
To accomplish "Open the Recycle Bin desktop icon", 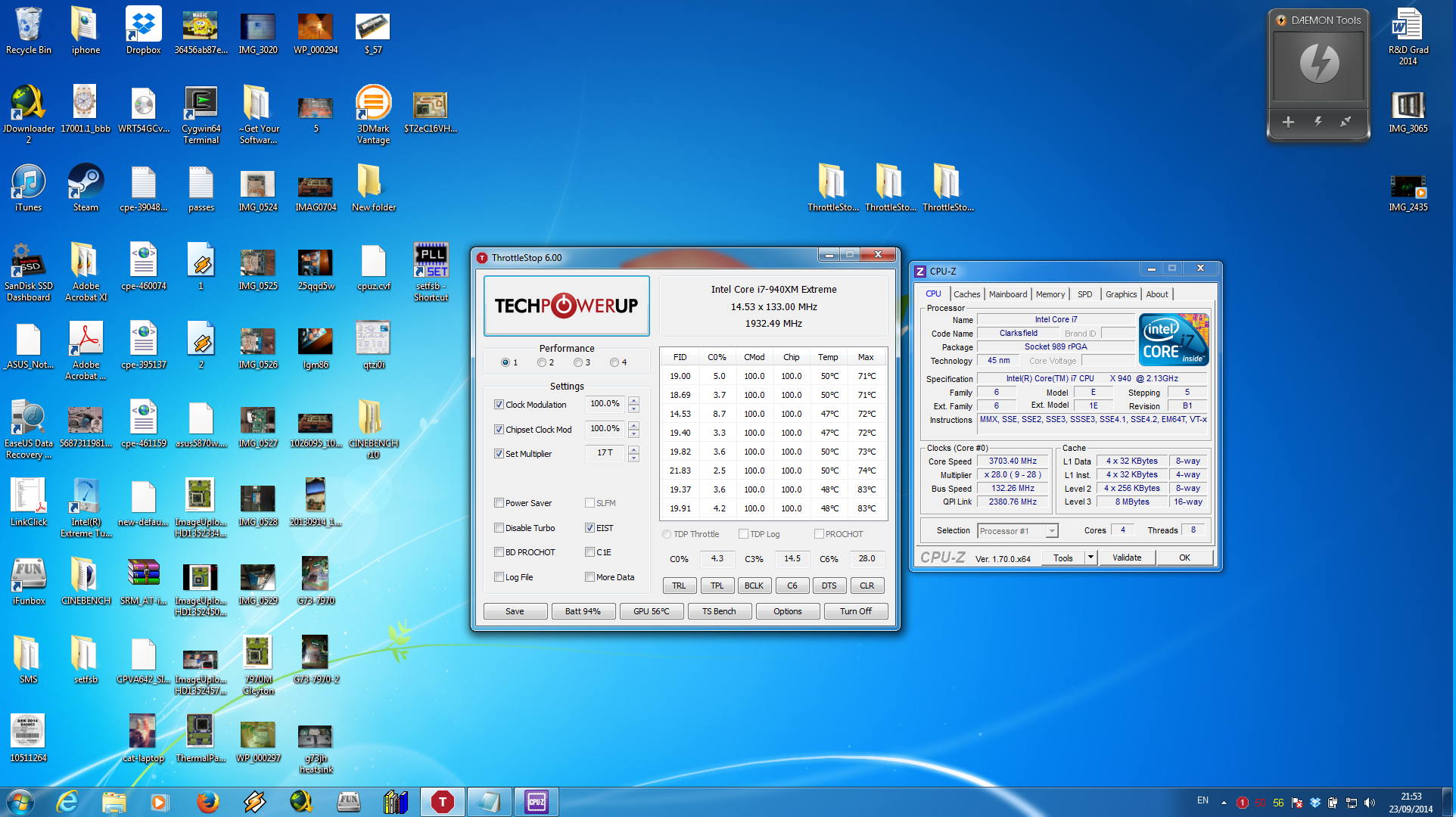I will (29, 30).
